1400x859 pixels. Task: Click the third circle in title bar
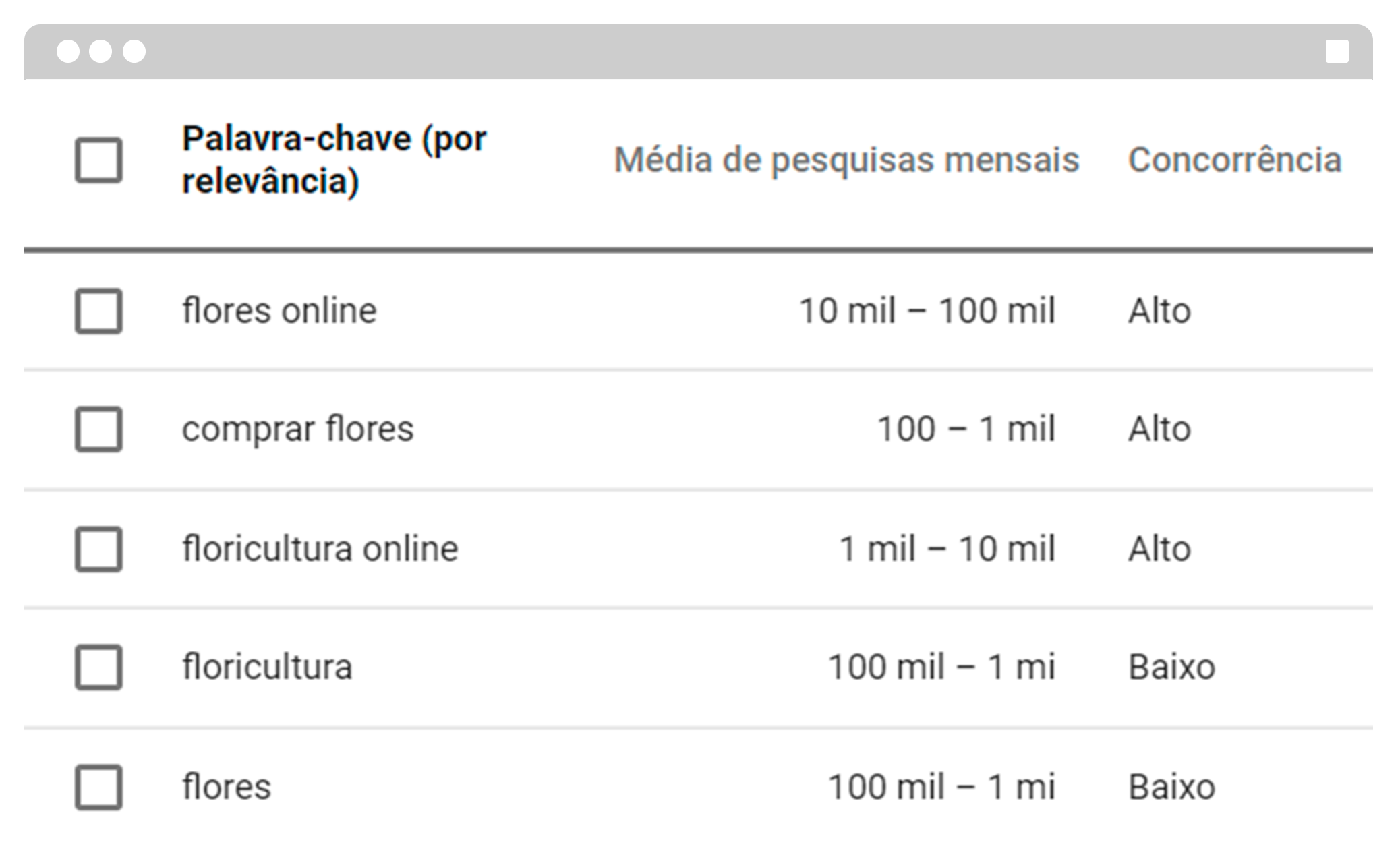click(x=134, y=51)
